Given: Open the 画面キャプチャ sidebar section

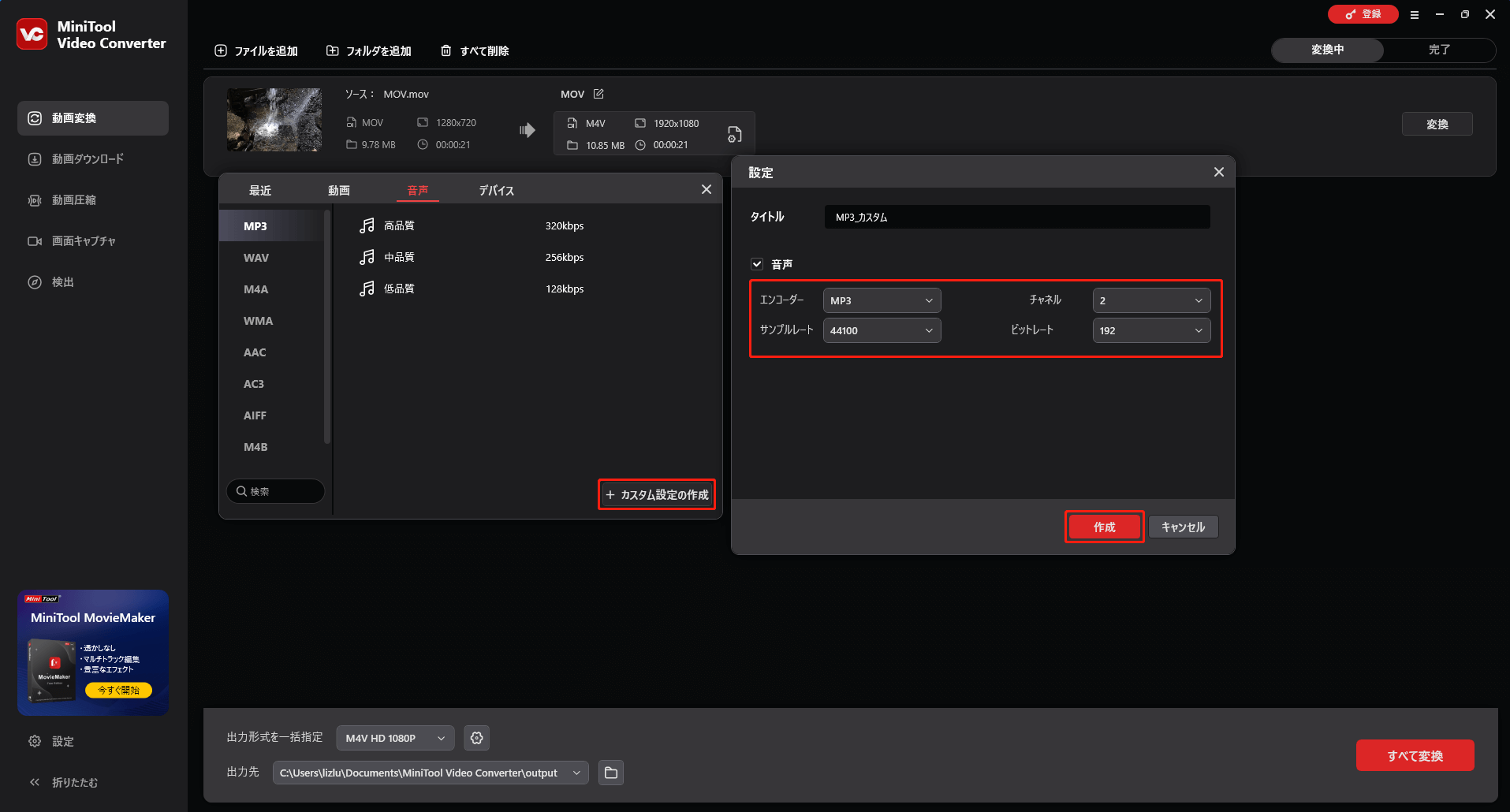Looking at the screenshot, I should [93, 241].
